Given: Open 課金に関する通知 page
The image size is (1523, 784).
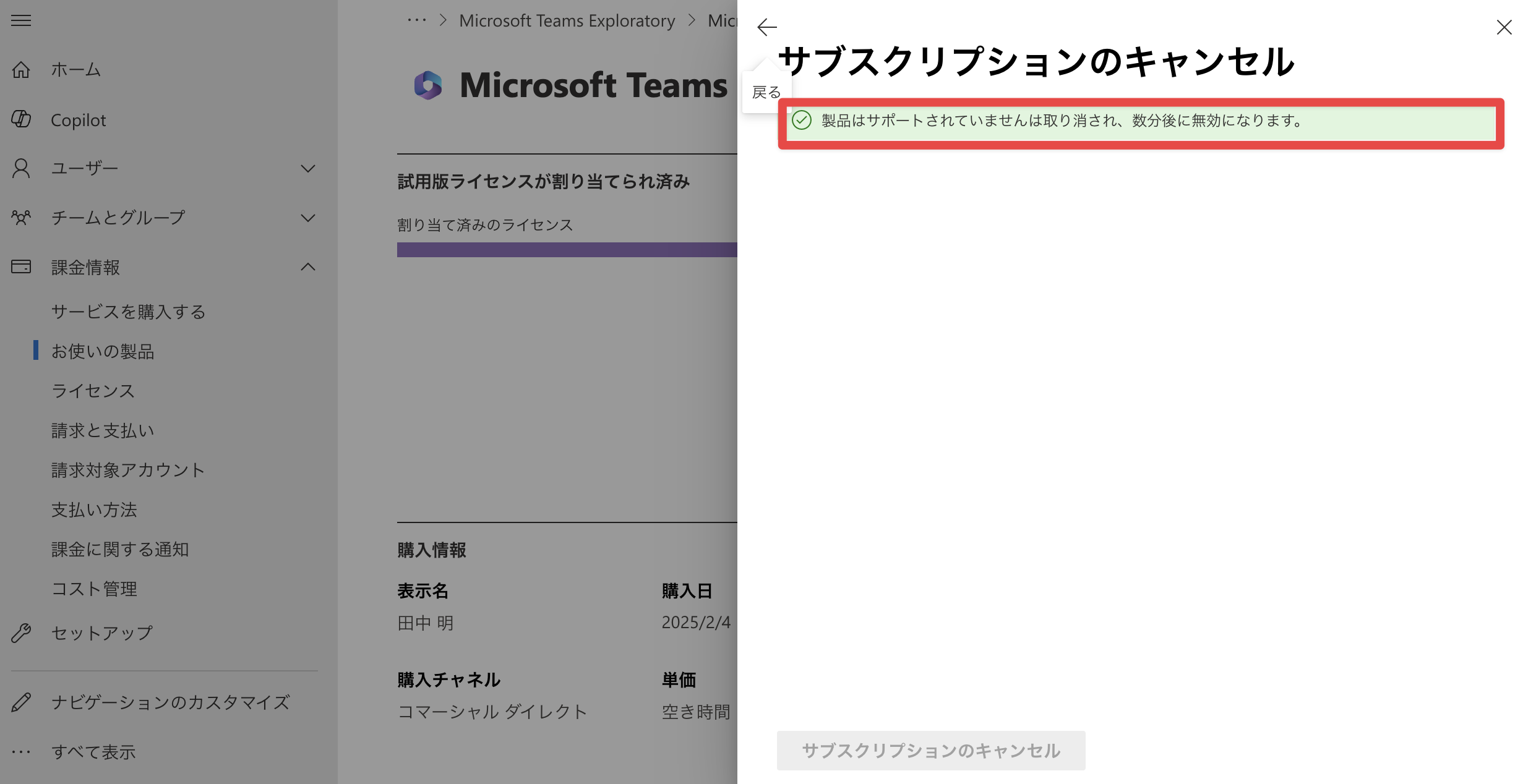Looking at the screenshot, I should (120, 549).
